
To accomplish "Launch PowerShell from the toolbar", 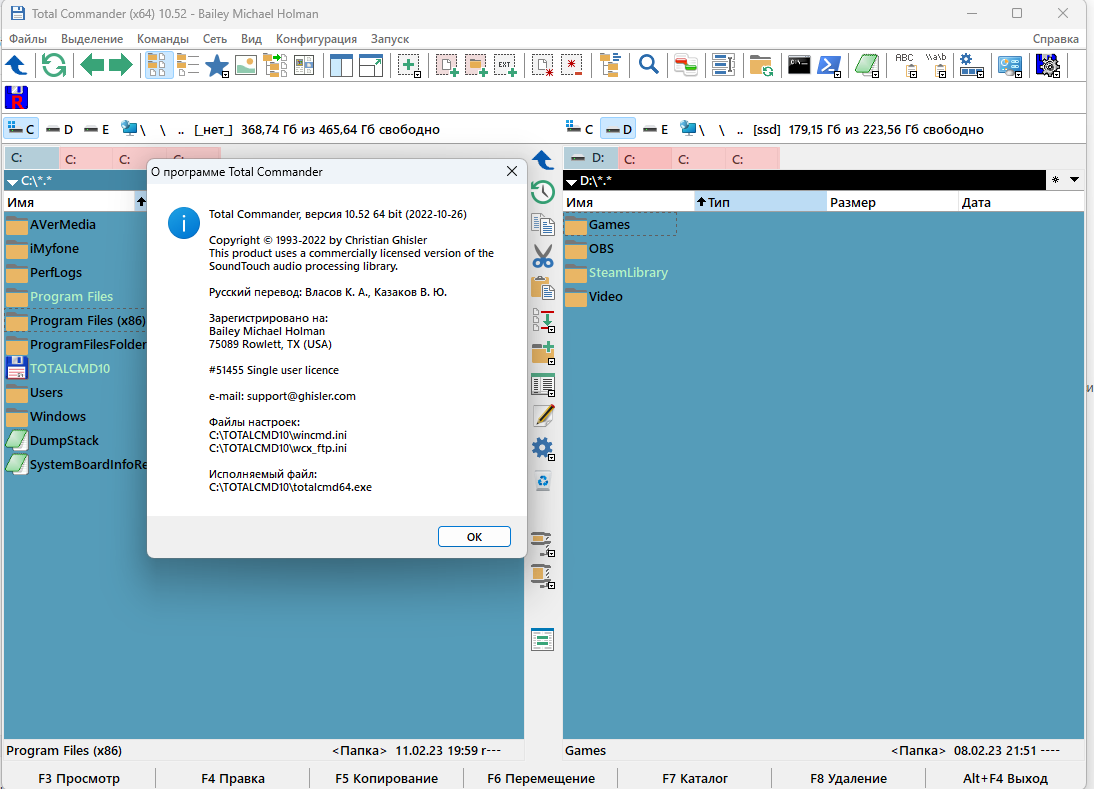I will 829,66.
